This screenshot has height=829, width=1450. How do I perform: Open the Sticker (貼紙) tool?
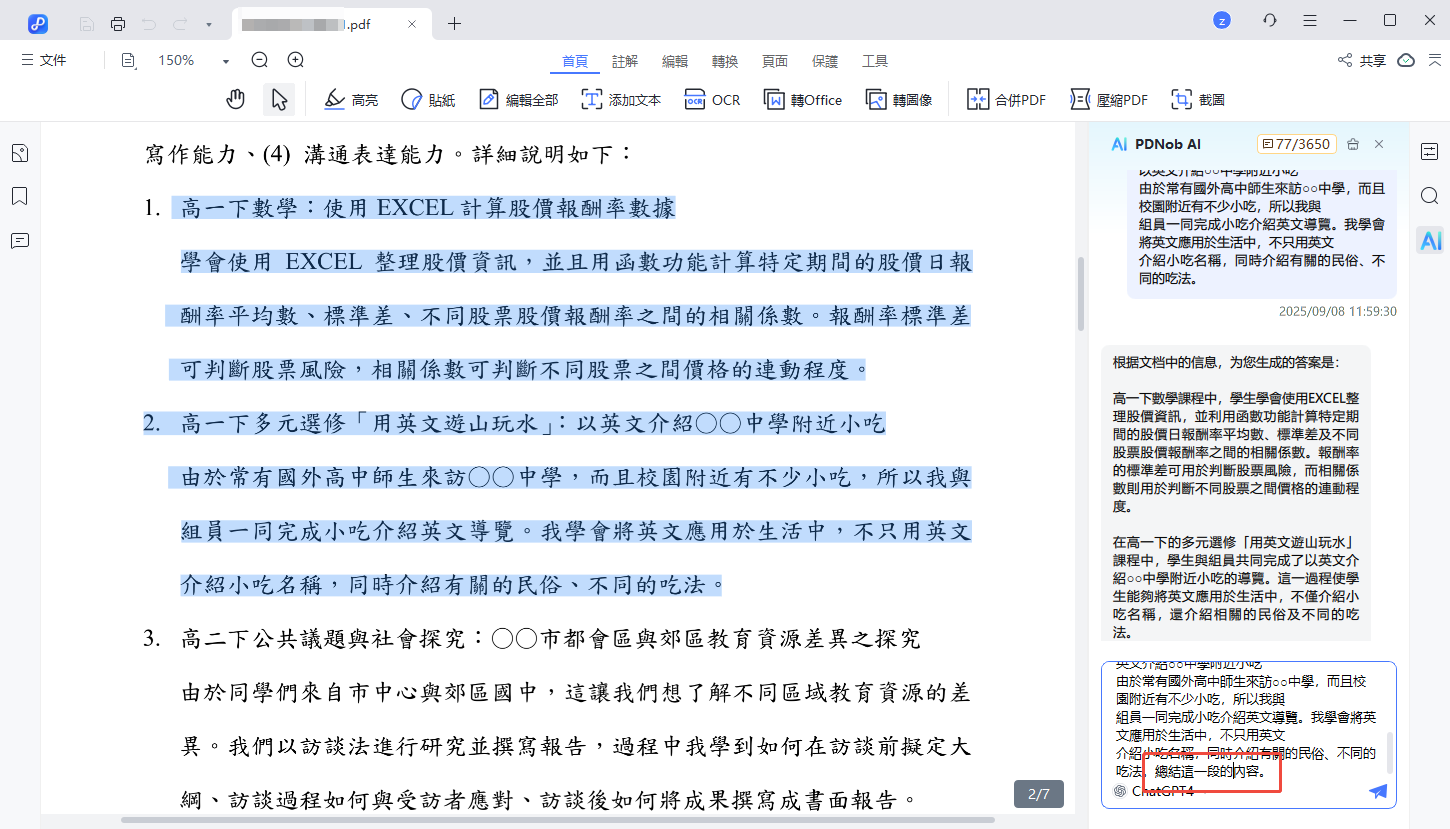tap(428, 99)
